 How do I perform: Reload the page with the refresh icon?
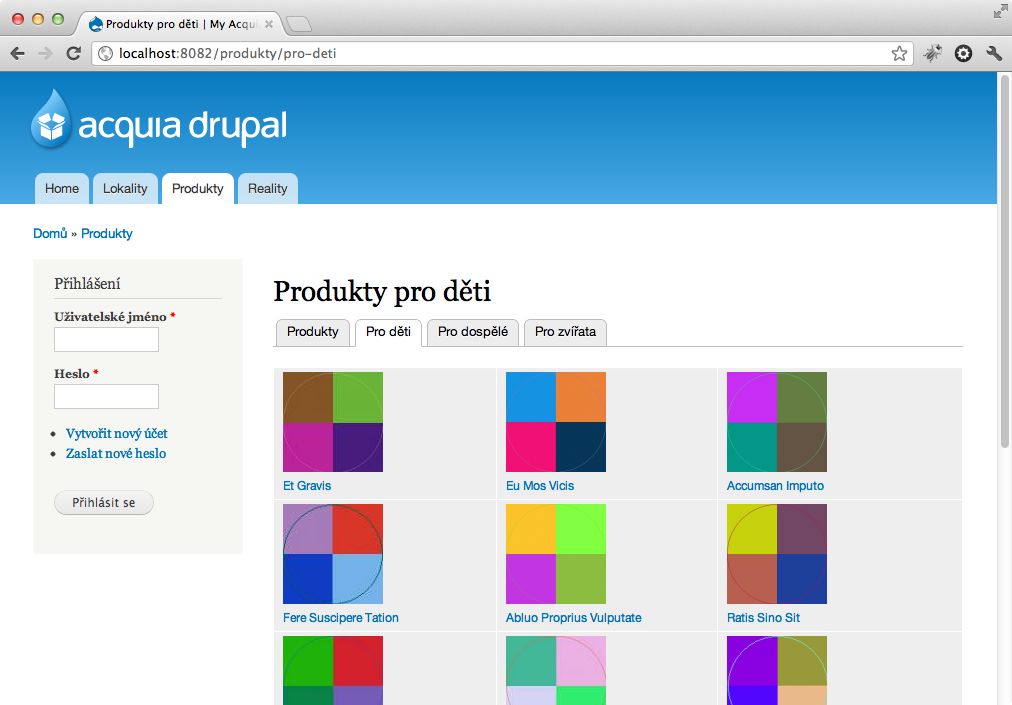pyautogui.click(x=73, y=53)
